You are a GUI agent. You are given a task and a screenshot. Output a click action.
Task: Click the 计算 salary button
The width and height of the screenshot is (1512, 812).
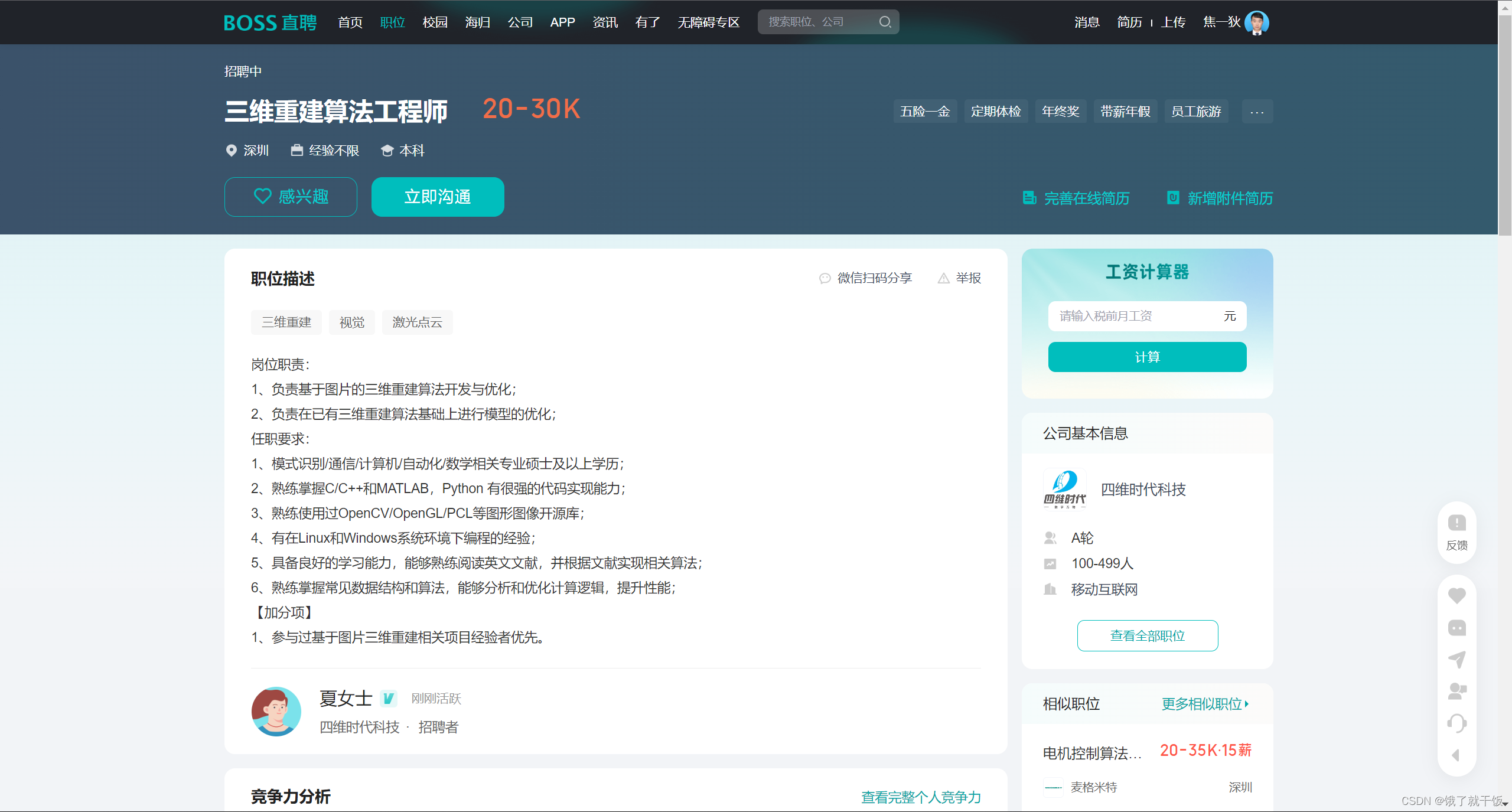pyautogui.click(x=1147, y=357)
